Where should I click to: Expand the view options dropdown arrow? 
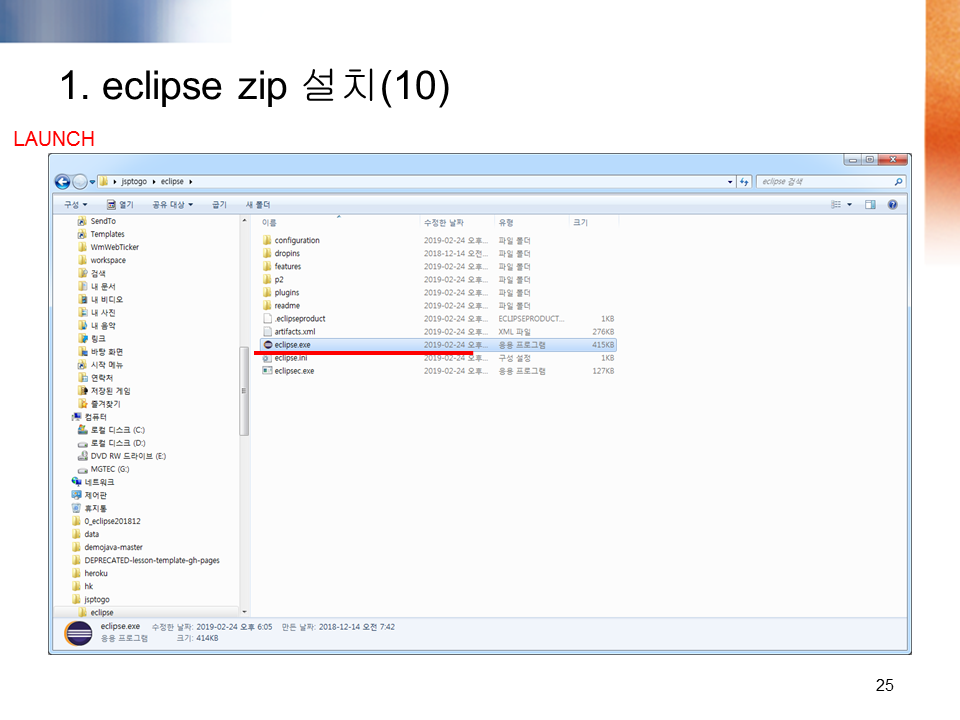(x=849, y=204)
